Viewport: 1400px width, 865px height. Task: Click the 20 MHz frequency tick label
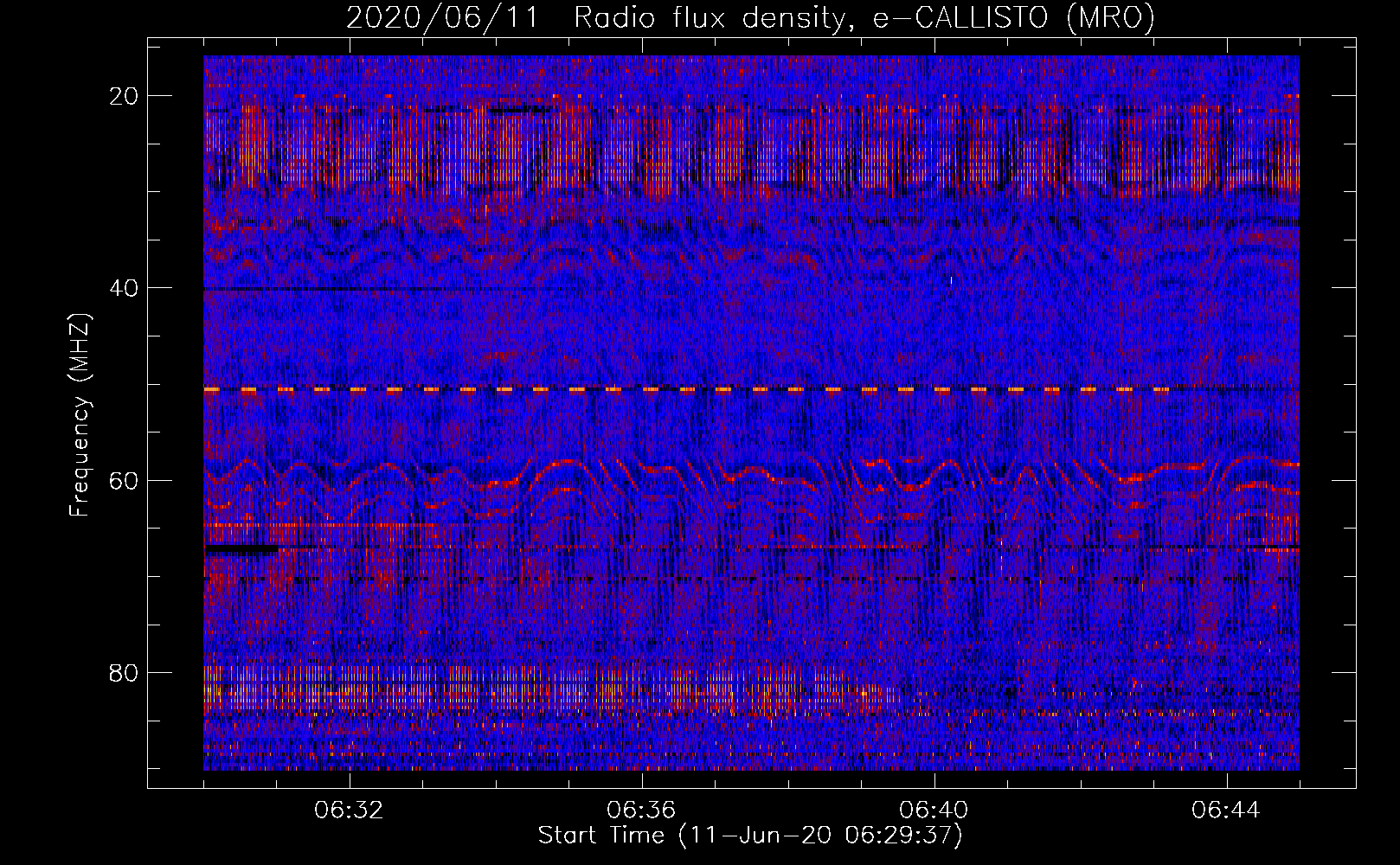pyautogui.click(x=125, y=96)
